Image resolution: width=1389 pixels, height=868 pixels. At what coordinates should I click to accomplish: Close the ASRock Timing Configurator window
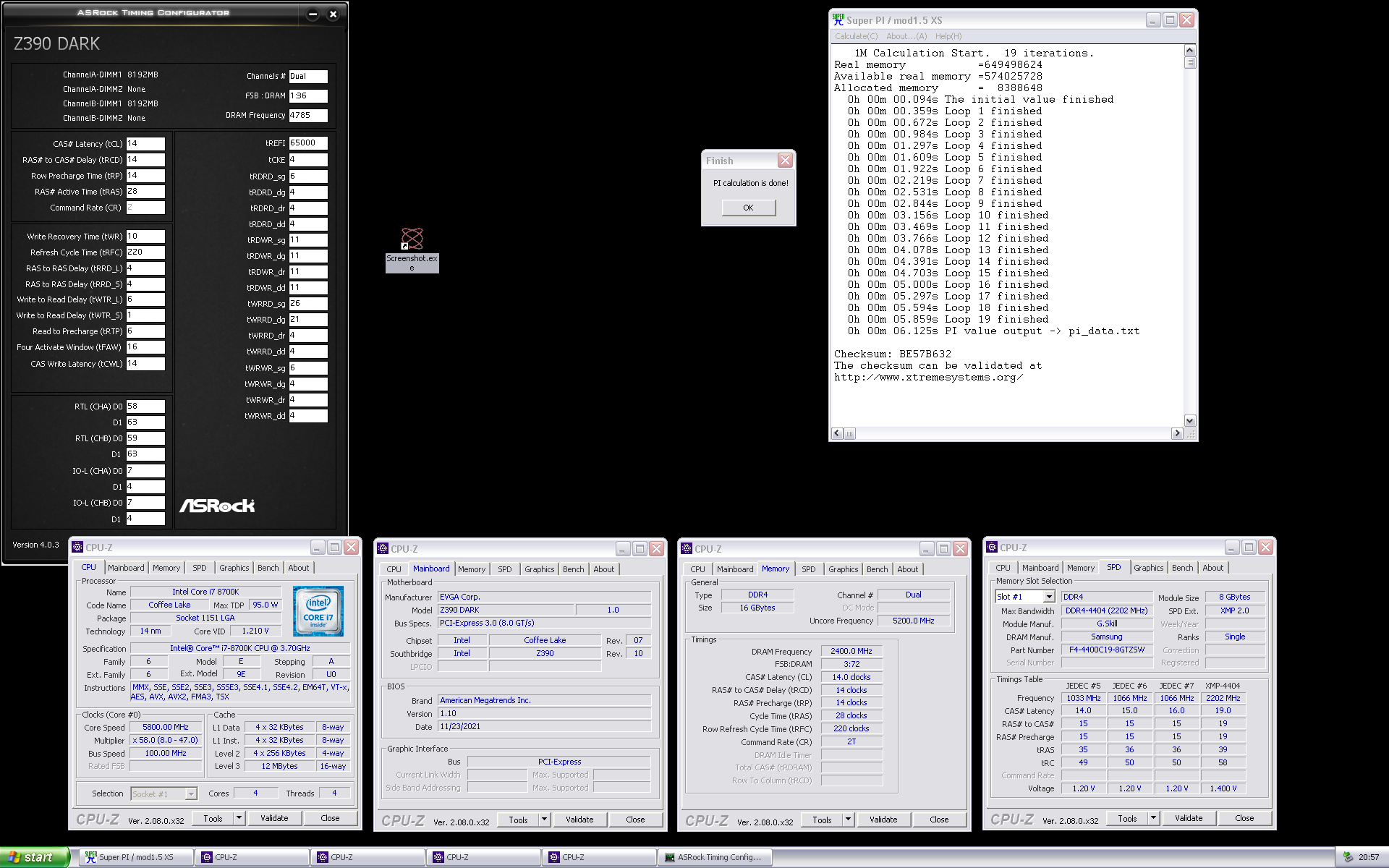[333, 14]
